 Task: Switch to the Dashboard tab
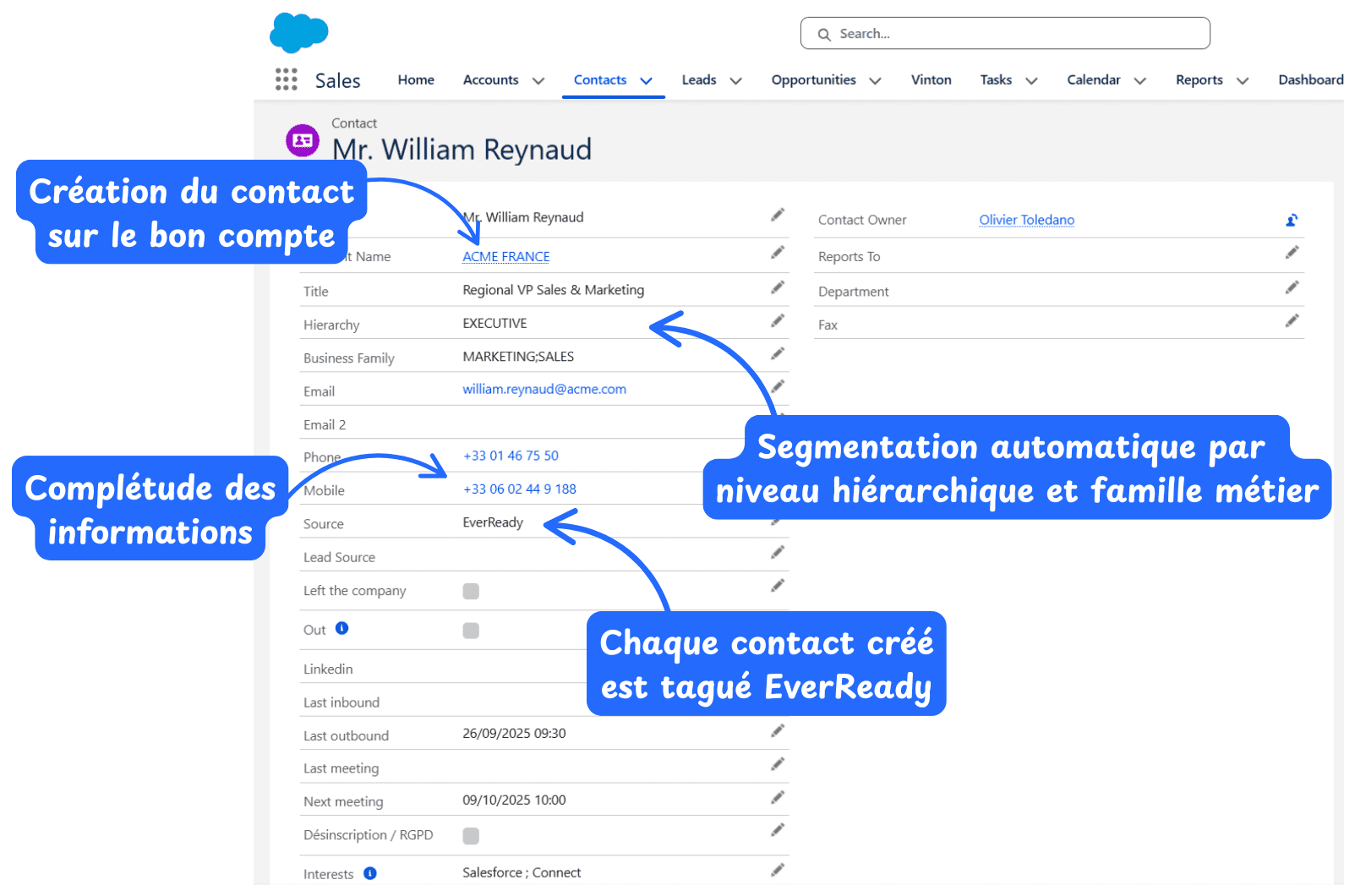pos(1311,79)
